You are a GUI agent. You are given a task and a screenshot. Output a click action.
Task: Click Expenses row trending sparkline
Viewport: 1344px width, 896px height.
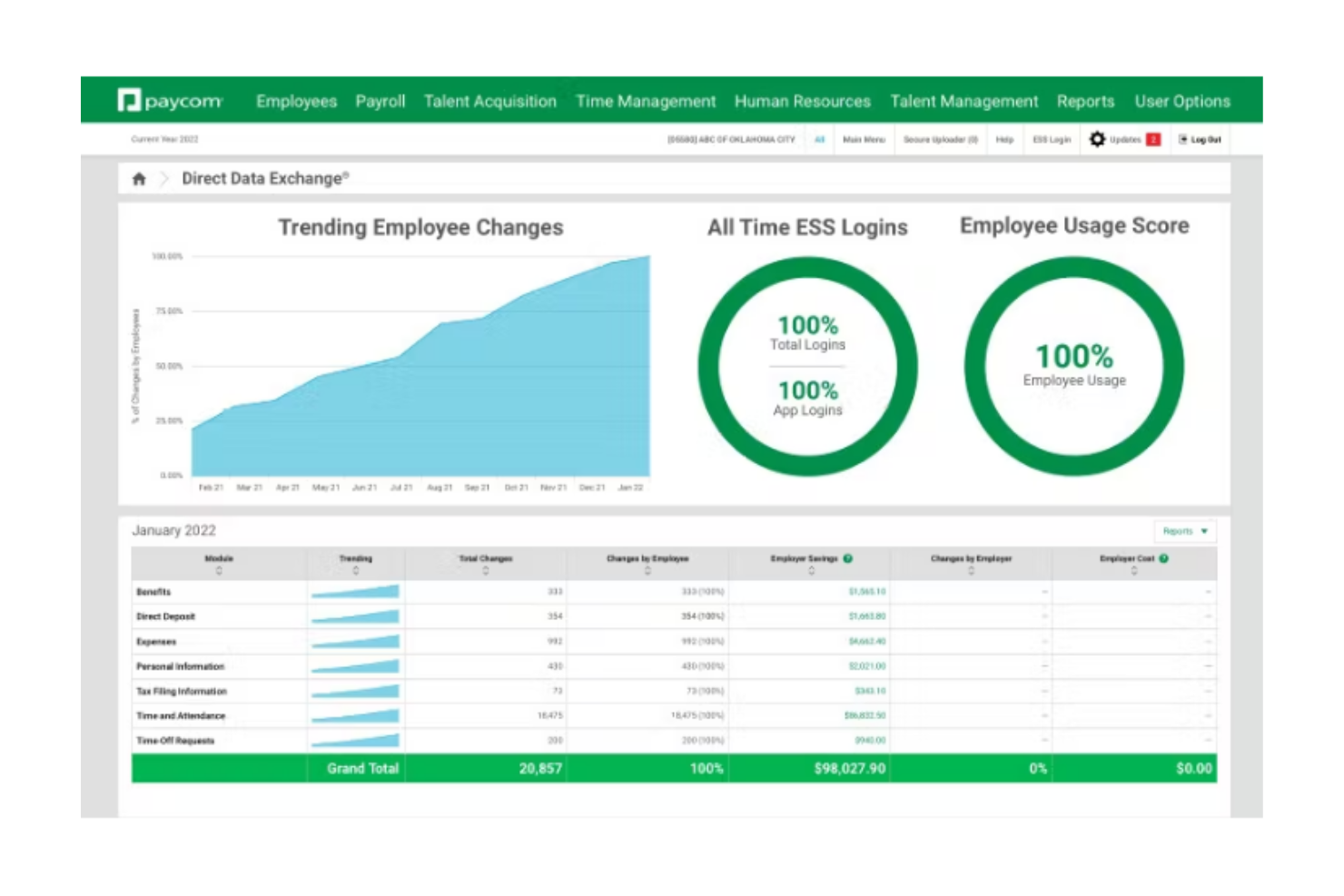pyautogui.click(x=355, y=642)
